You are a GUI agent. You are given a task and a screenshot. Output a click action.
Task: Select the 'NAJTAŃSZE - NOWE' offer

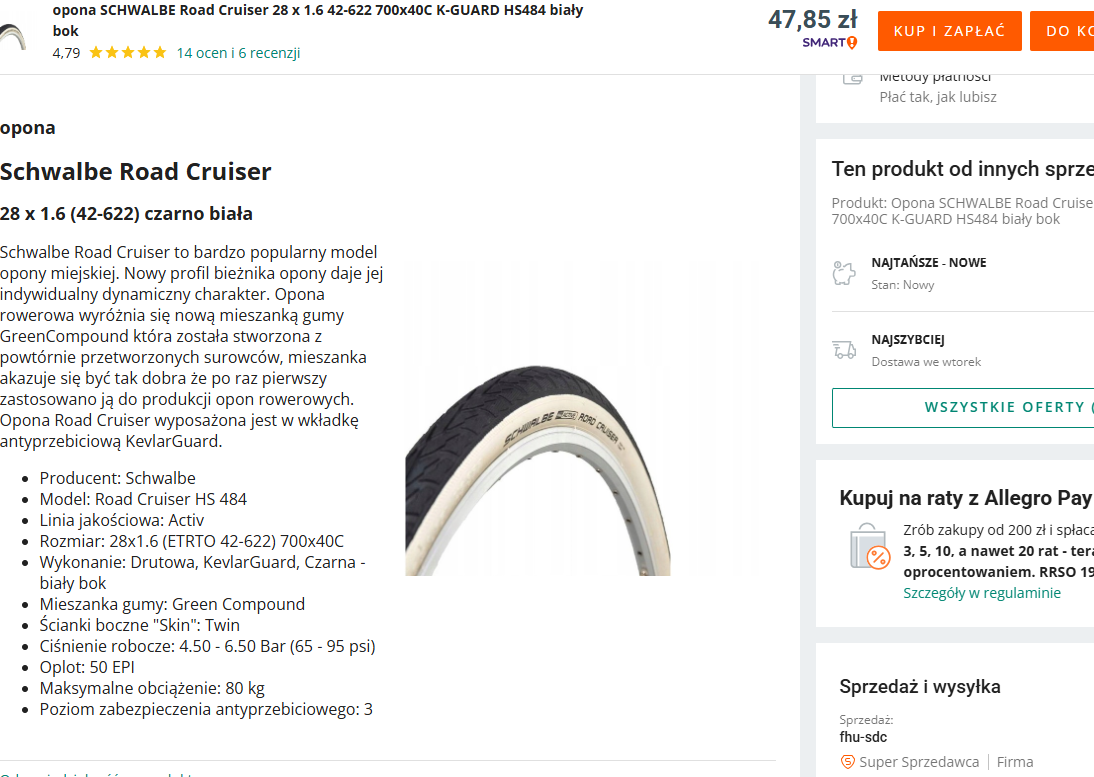coord(928,263)
